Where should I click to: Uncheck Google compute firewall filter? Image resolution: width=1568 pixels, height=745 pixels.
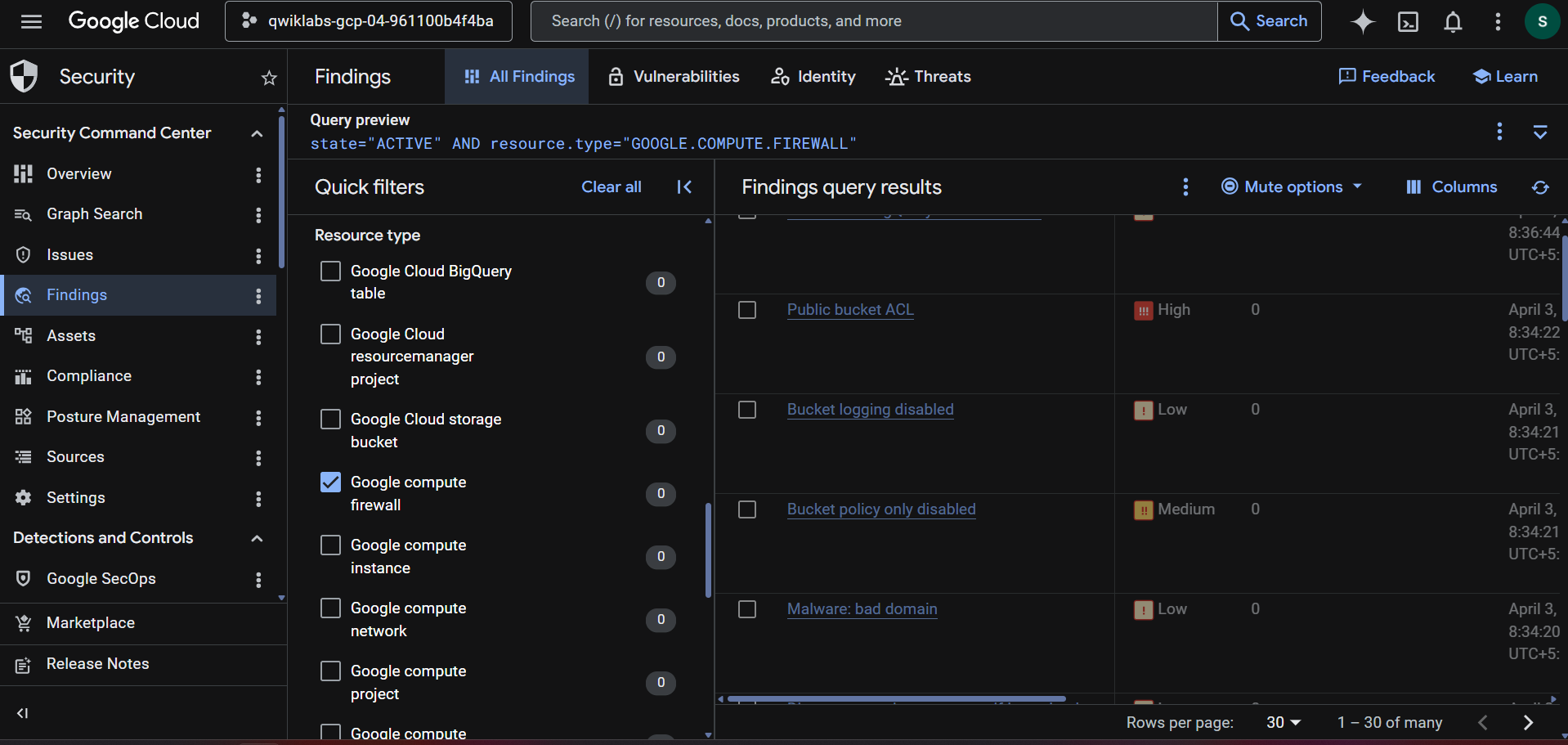pyautogui.click(x=330, y=482)
